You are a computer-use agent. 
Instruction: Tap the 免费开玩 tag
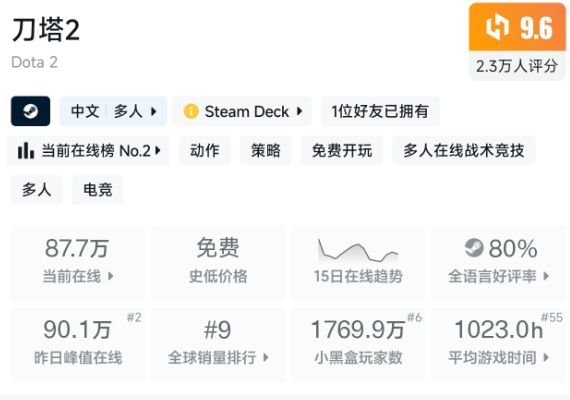point(342,150)
